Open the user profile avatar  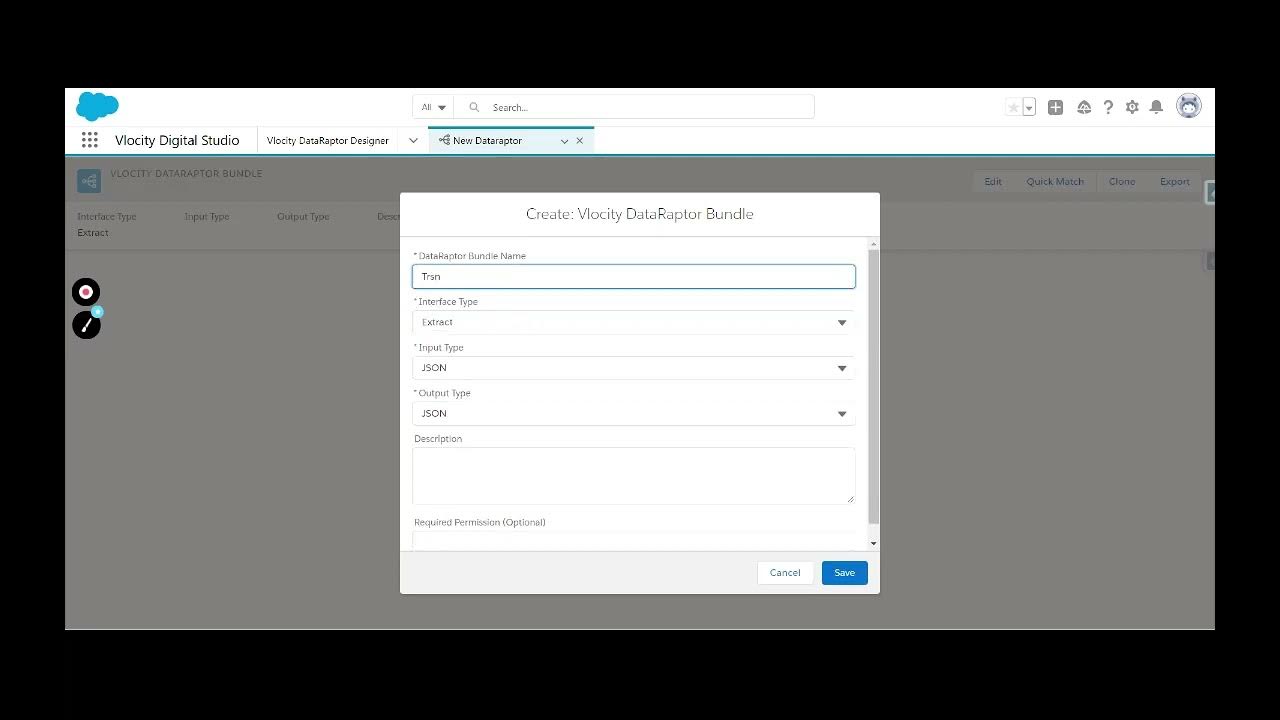tap(1189, 106)
